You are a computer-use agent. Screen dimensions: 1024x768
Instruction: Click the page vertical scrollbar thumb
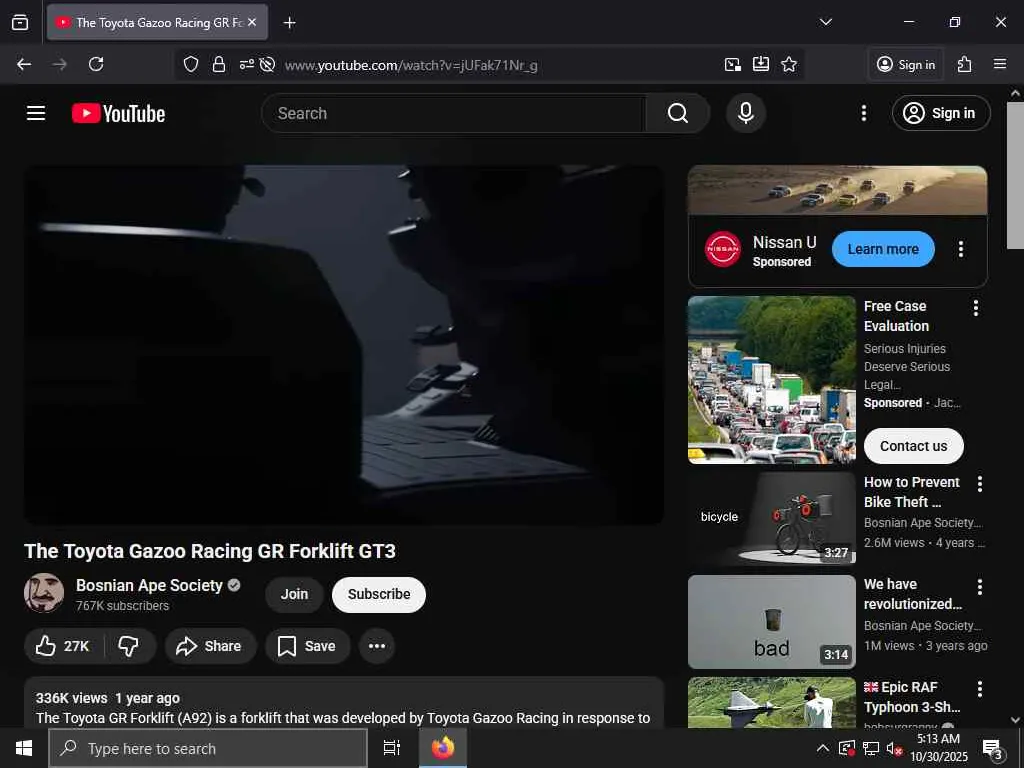tap(1015, 175)
